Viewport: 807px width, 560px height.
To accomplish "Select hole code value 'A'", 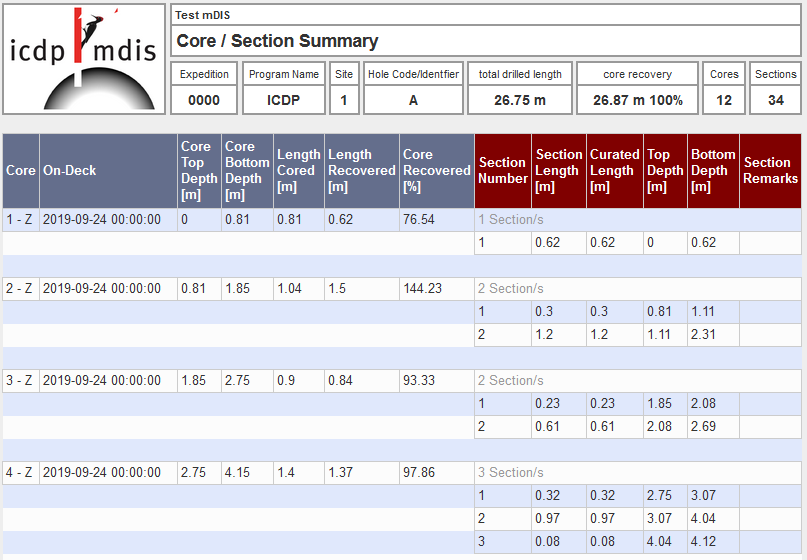I will tap(413, 100).
